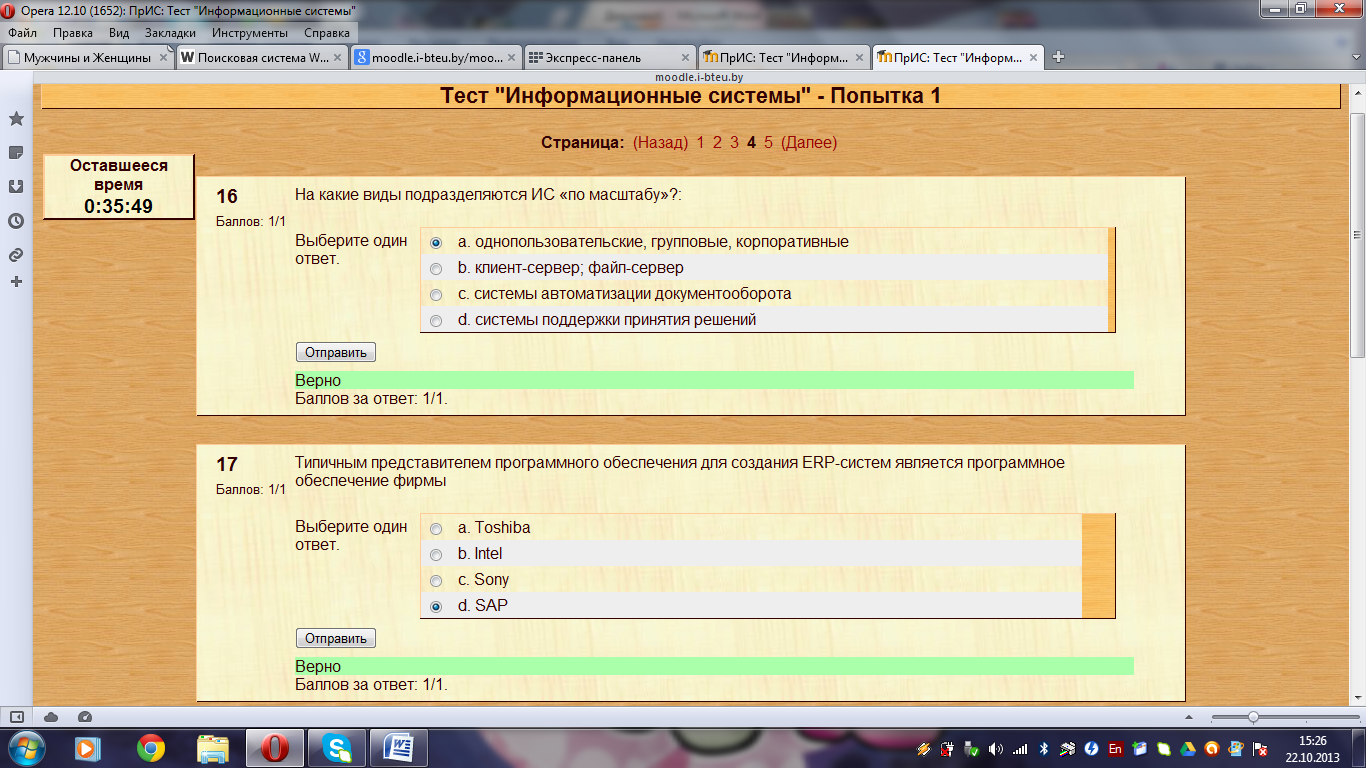Switch to moodle.i-bteu.by/moo... tab
Image resolution: width=1366 pixels, height=768 pixels.
(436, 57)
